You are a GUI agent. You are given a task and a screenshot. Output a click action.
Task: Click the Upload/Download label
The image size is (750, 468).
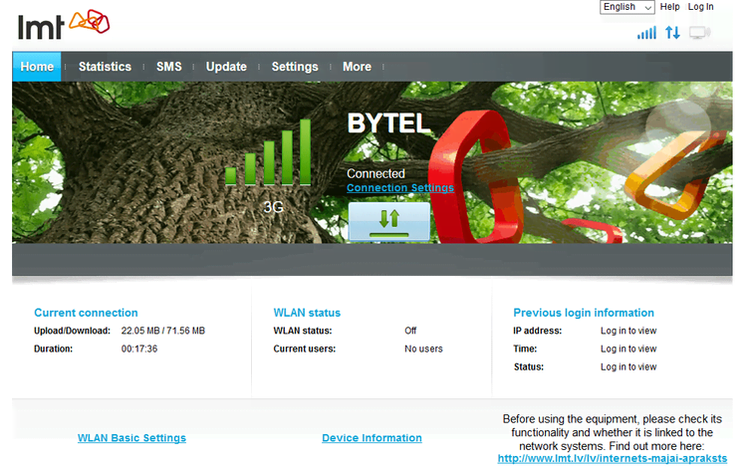(72, 331)
